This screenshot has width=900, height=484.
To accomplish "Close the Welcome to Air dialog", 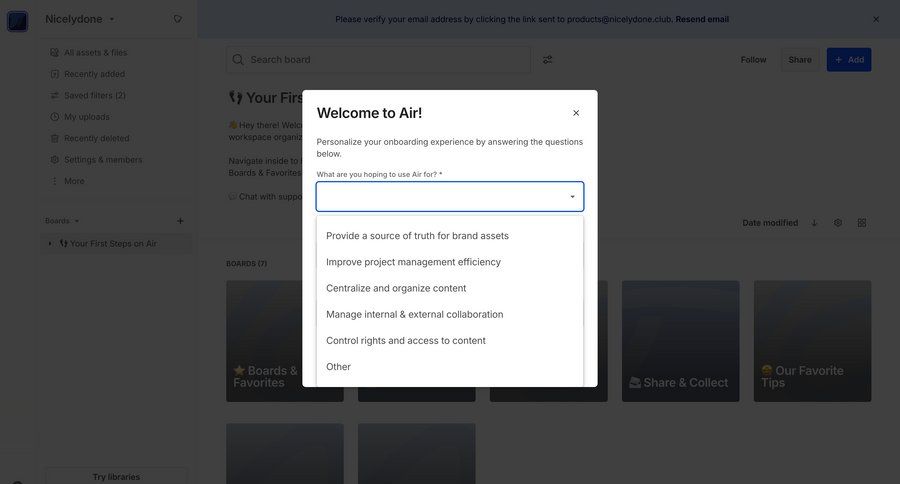I will pyautogui.click(x=576, y=113).
